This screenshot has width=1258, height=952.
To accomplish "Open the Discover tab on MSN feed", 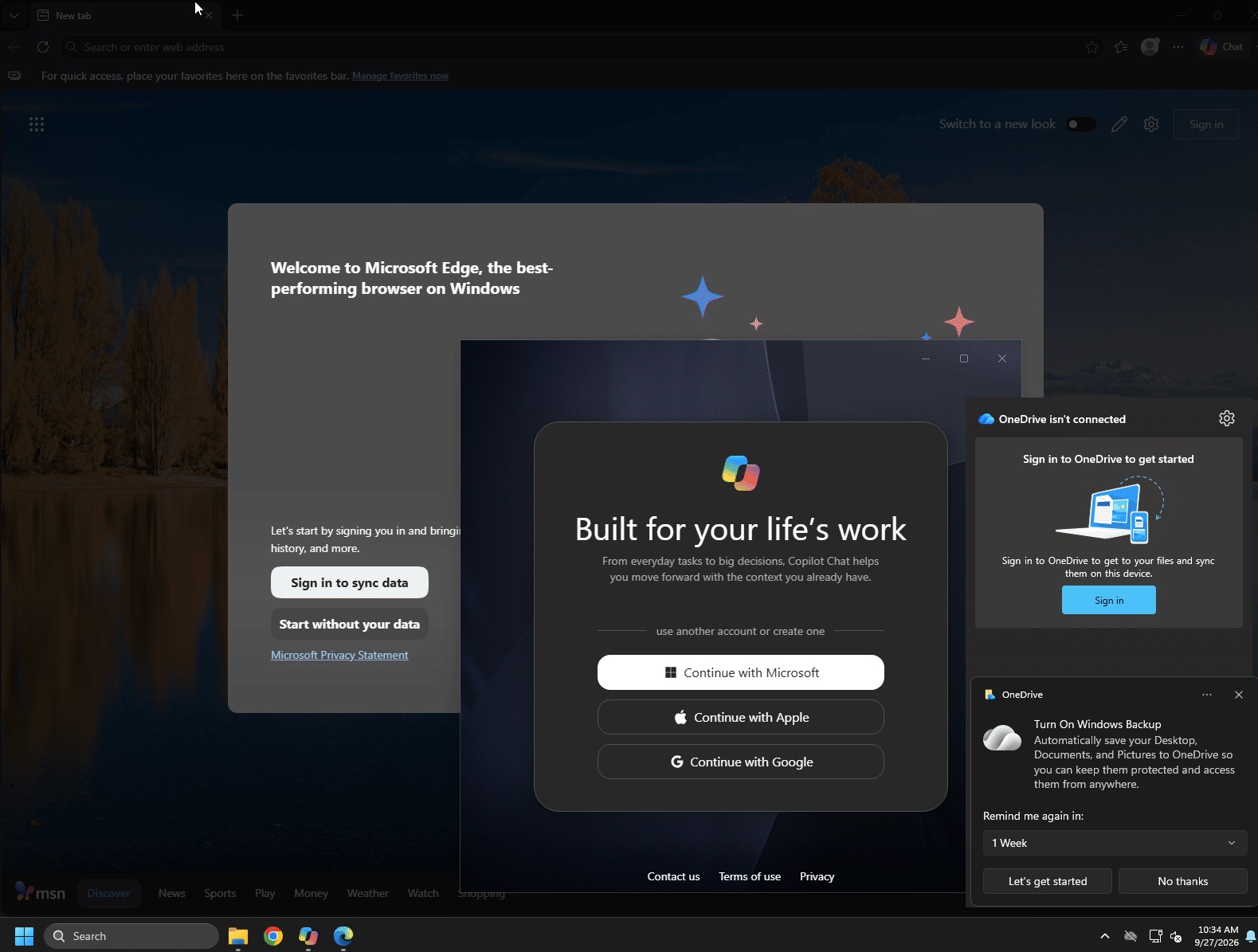I will (x=108, y=893).
